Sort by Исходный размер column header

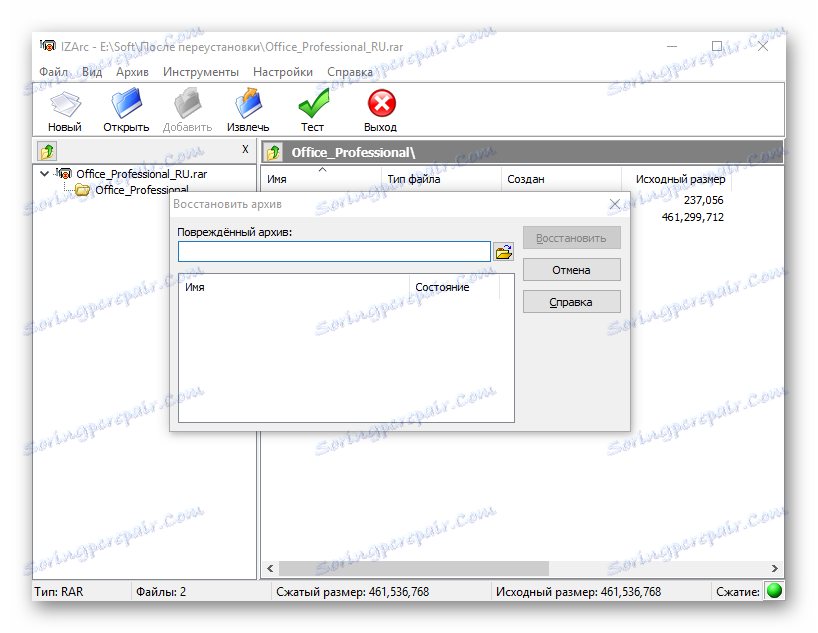coord(676,179)
